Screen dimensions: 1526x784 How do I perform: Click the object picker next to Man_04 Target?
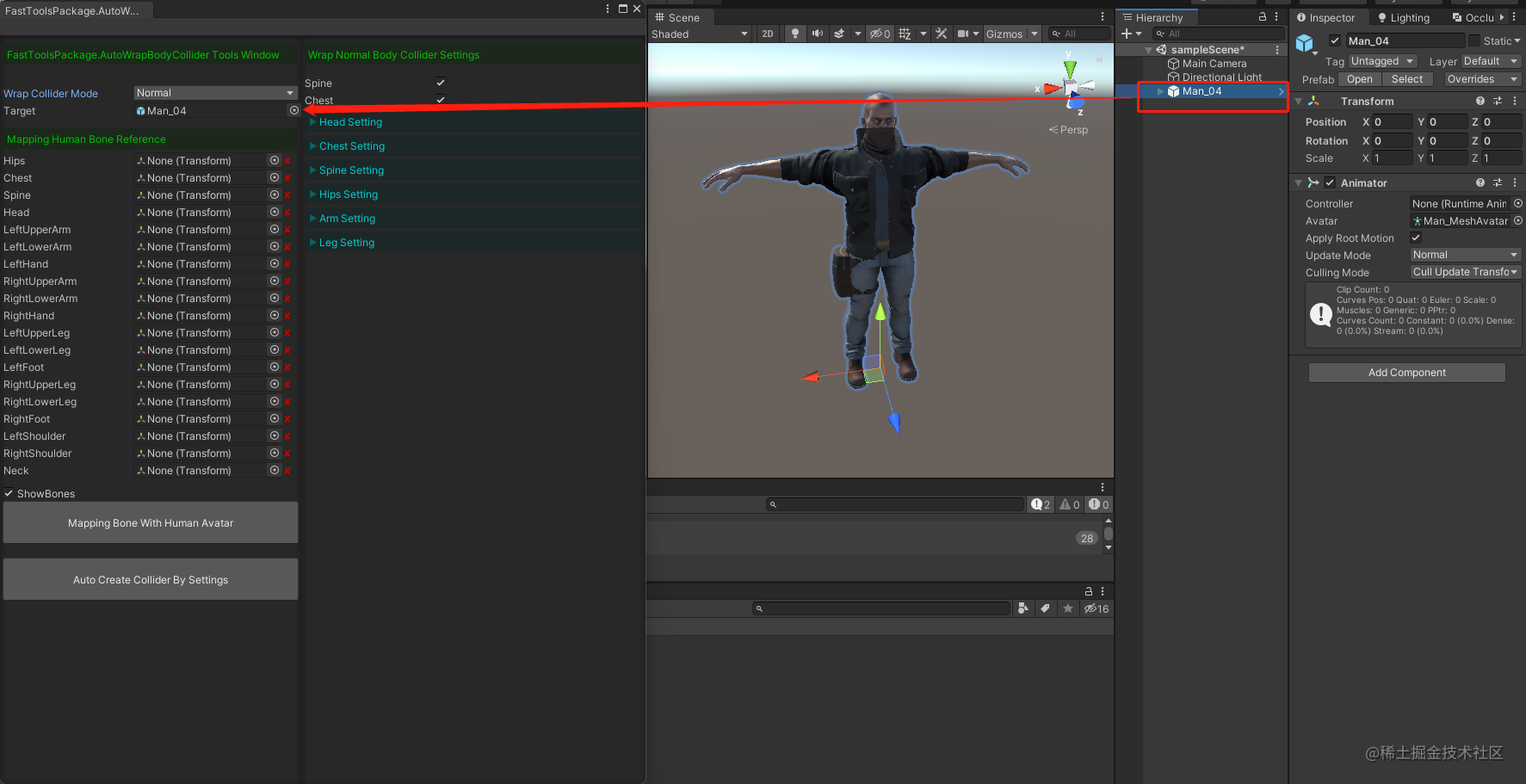[293, 110]
